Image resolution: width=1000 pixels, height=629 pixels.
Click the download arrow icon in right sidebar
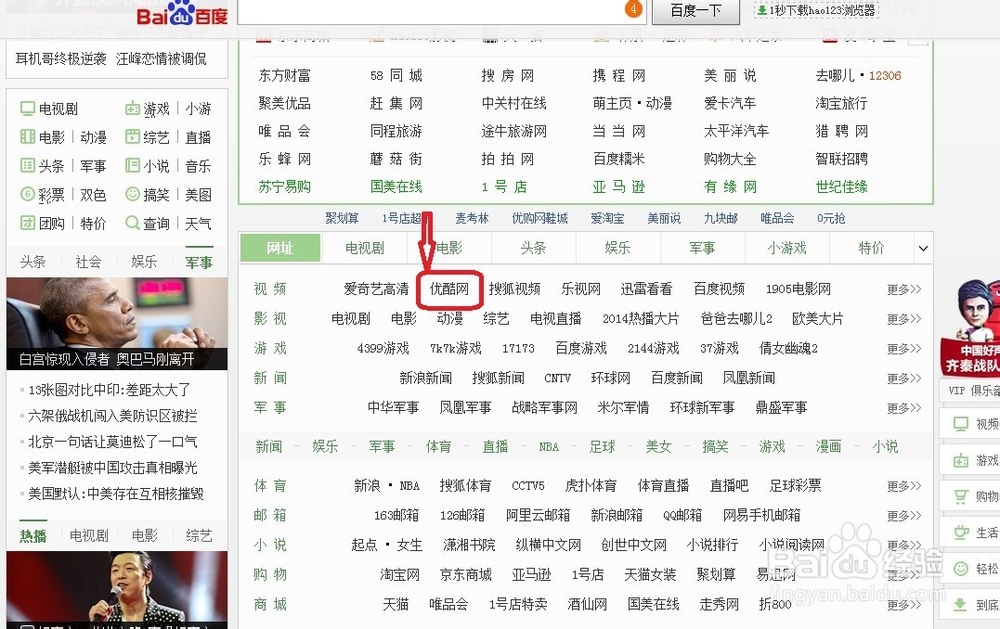point(960,604)
